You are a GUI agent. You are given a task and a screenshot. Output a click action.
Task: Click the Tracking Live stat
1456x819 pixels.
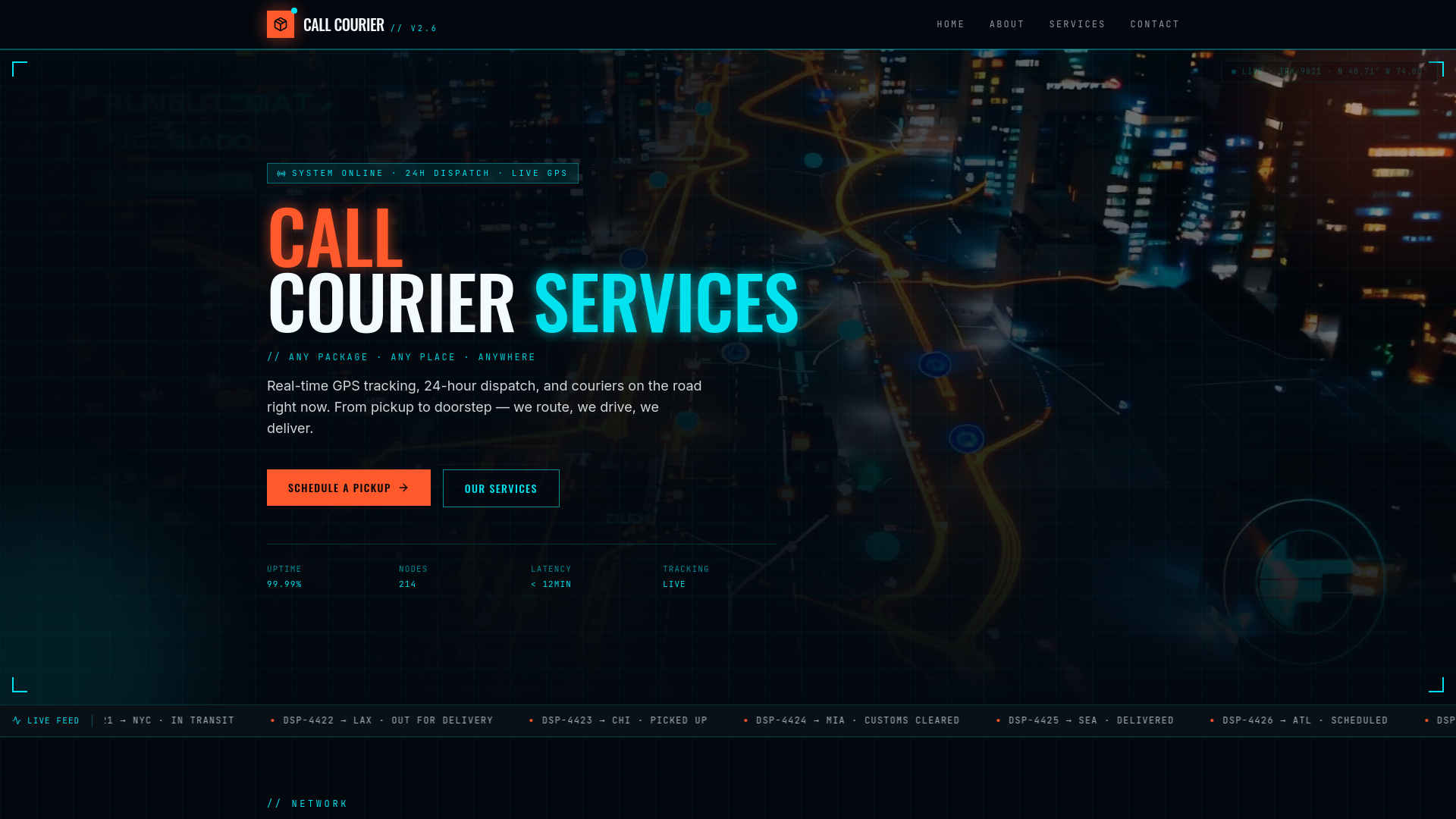point(686,576)
